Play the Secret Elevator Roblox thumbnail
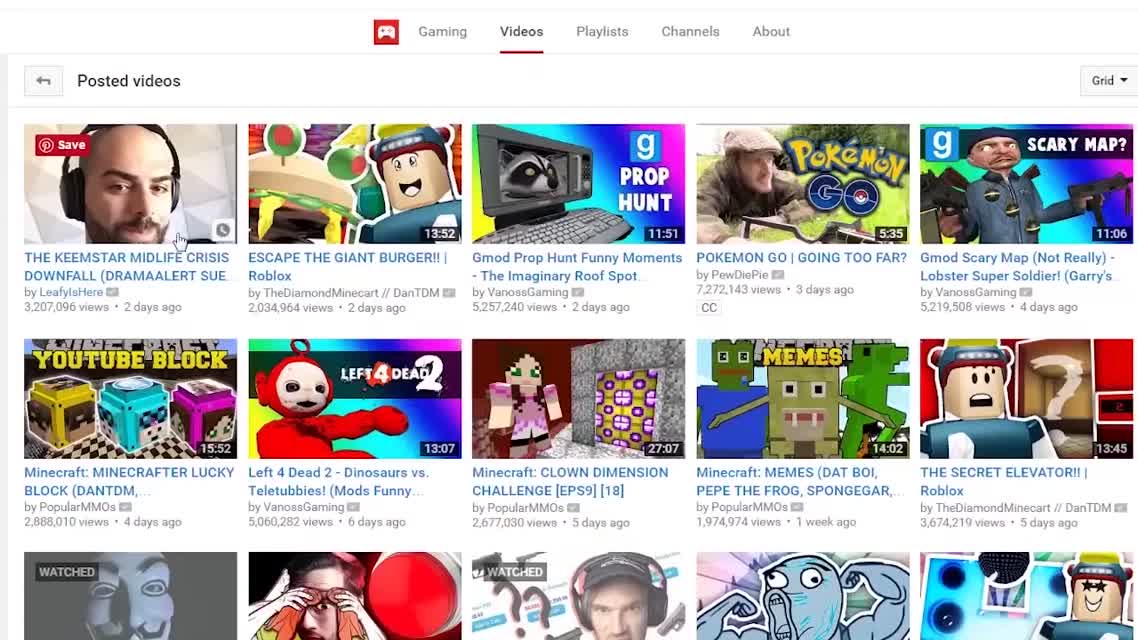 tap(1026, 398)
